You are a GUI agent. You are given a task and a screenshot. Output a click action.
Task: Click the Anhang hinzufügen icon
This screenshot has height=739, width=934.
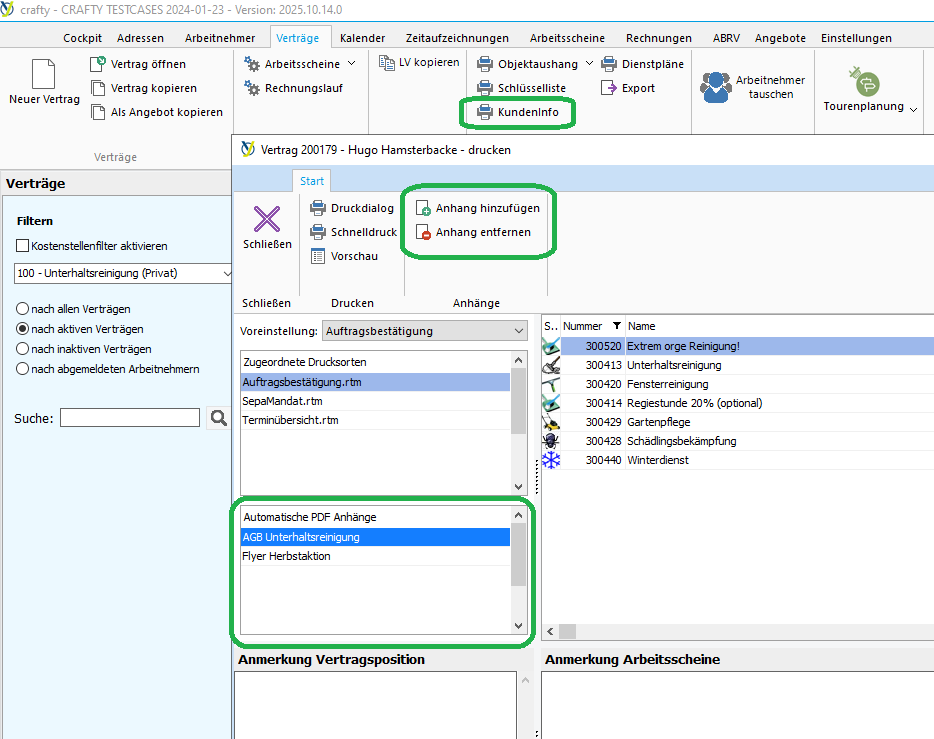423,209
